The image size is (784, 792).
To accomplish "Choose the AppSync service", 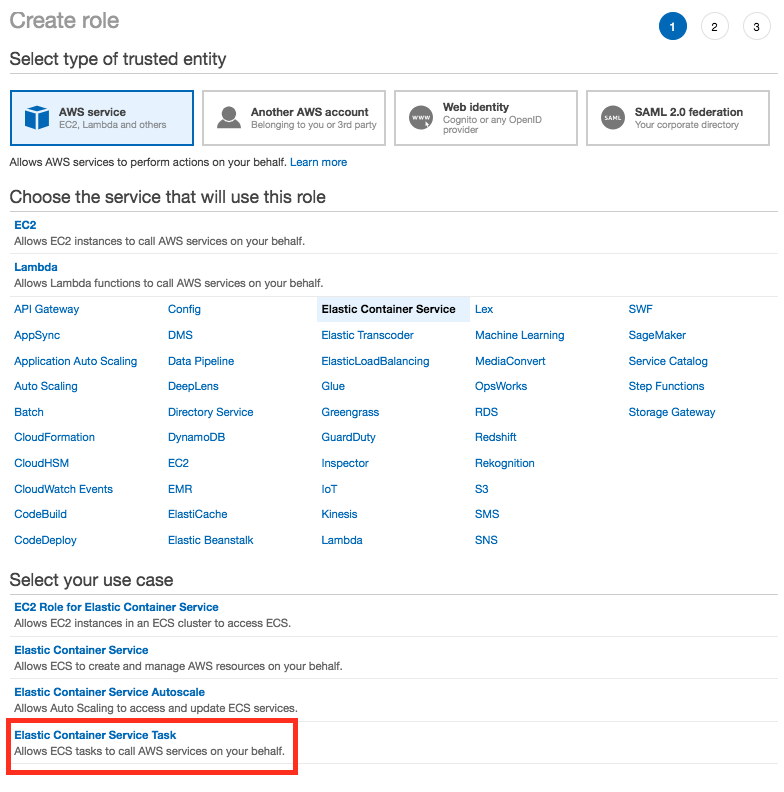I will (x=37, y=335).
